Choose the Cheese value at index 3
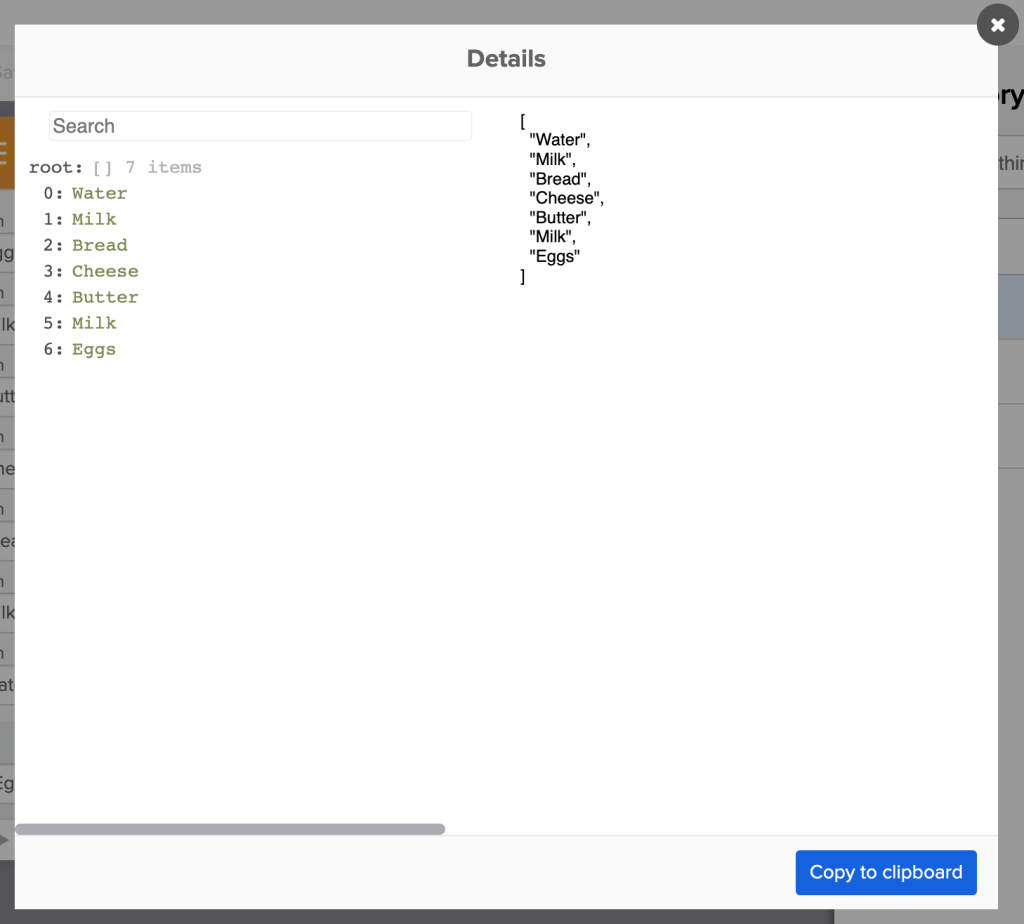 tap(105, 272)
